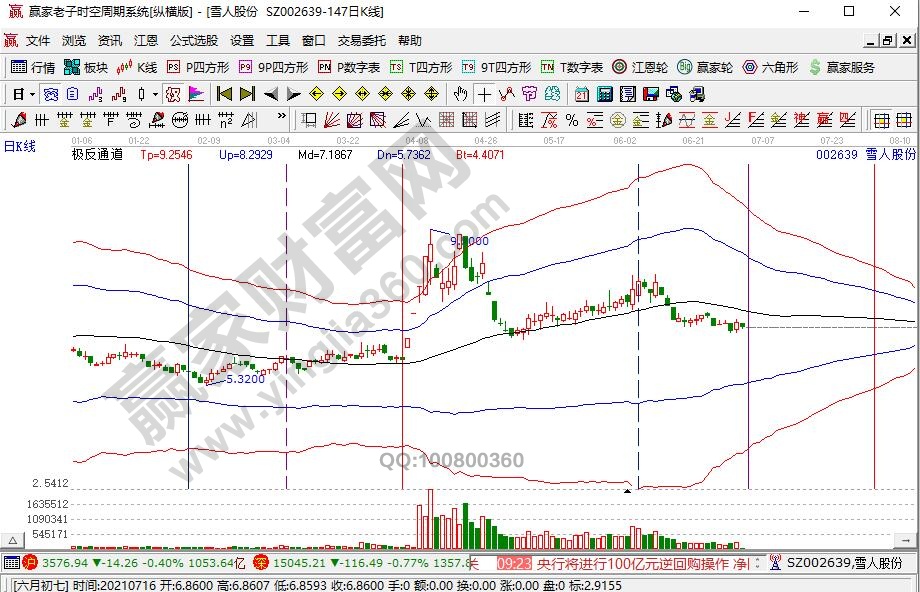The width and height of the screenshot is (920, 592).
Task: Toggle the percent sign tool
Action: [572, 120]
